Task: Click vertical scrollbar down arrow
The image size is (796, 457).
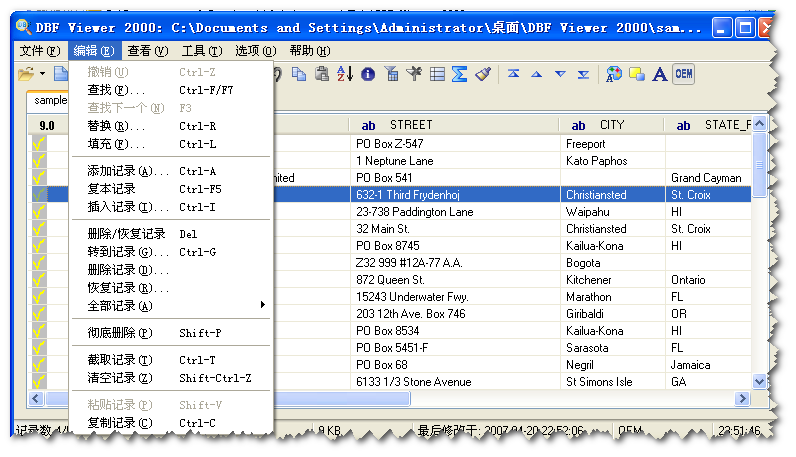Action: pyautogui.click(x=759, y=381)
